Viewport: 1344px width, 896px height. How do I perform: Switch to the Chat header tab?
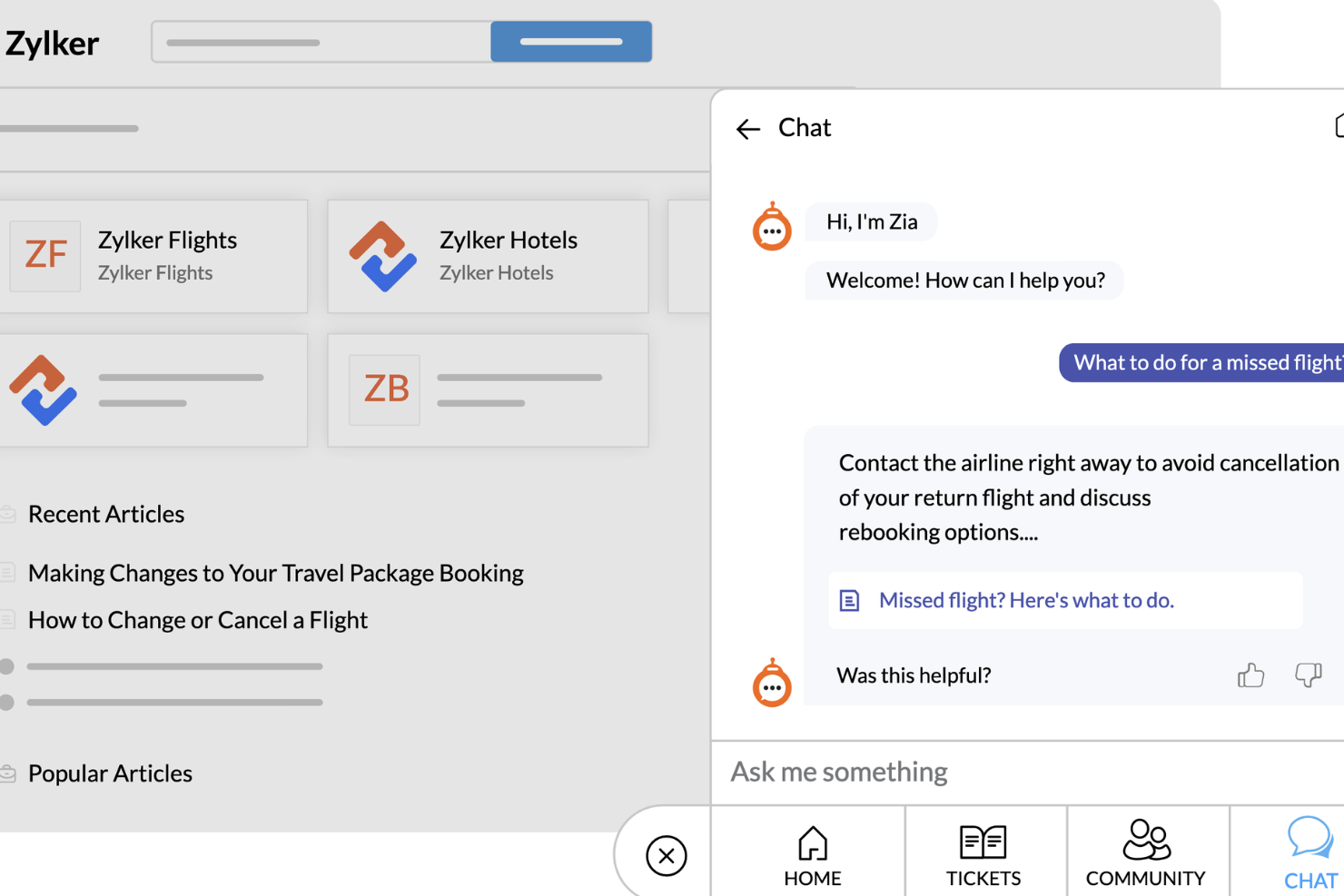(x=804, y=127)
